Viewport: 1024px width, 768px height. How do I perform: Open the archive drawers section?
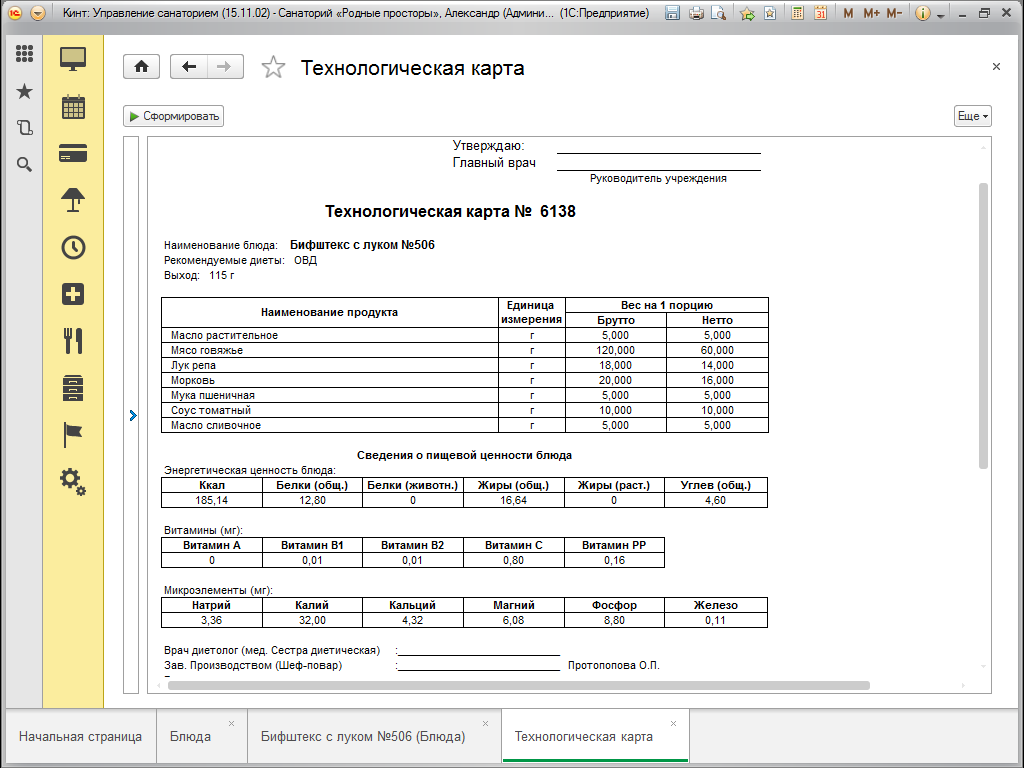(x=73, y=388)
